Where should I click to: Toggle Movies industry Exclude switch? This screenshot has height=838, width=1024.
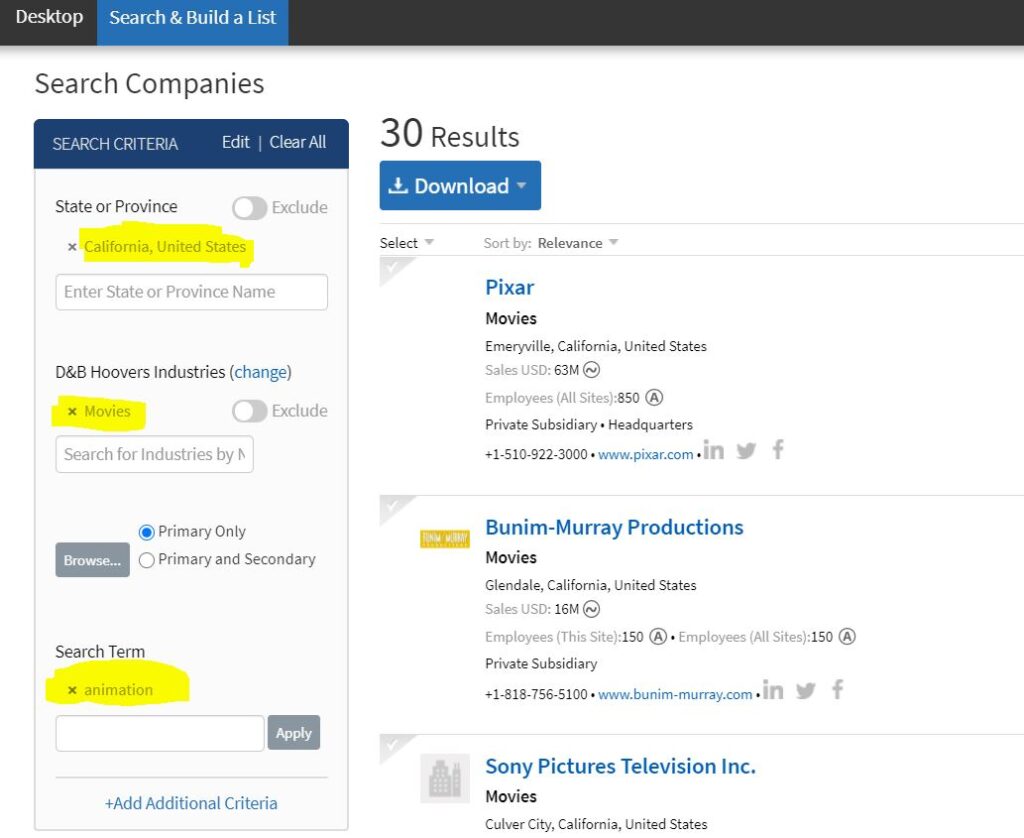[249, 411]
